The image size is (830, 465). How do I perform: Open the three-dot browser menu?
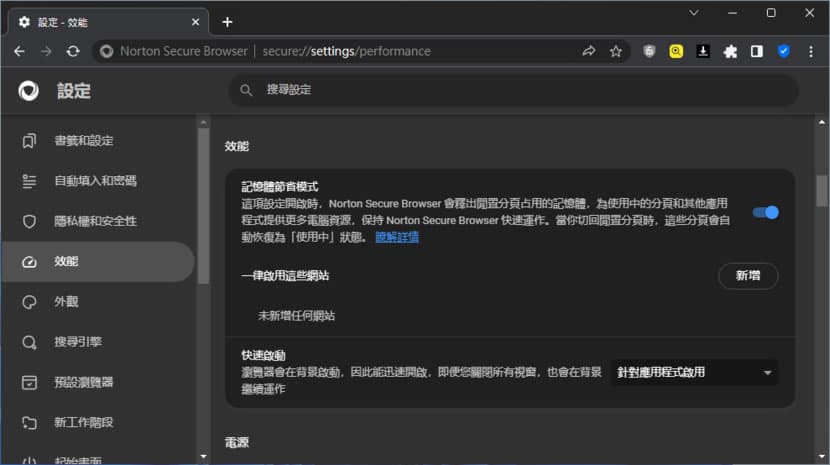click(811, 51)
